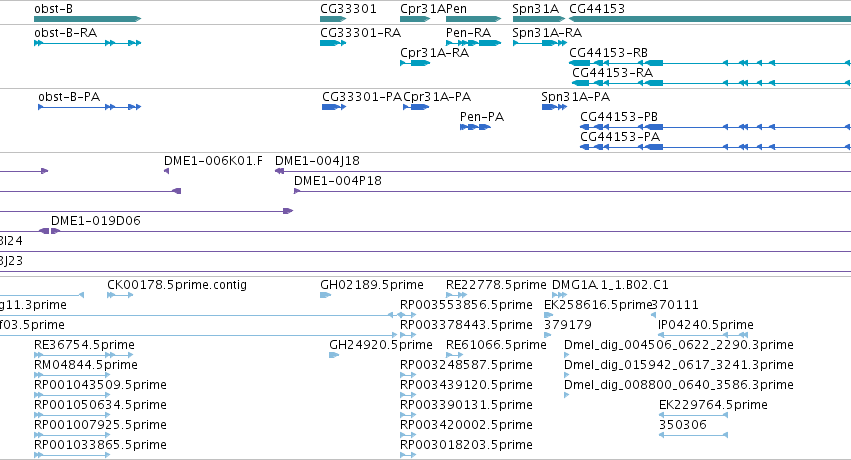Click the RP003553856.5prime label
This screenshot has height=460, width=851.
tap(466, 305)
